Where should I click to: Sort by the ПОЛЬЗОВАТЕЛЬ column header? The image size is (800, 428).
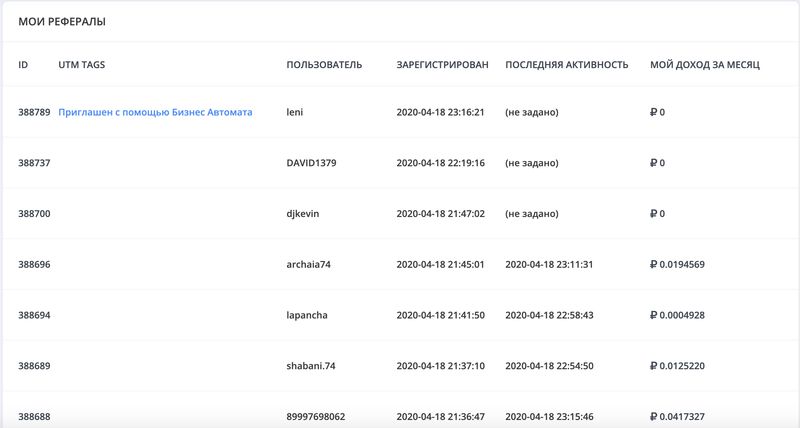click(x=324, y=65)
